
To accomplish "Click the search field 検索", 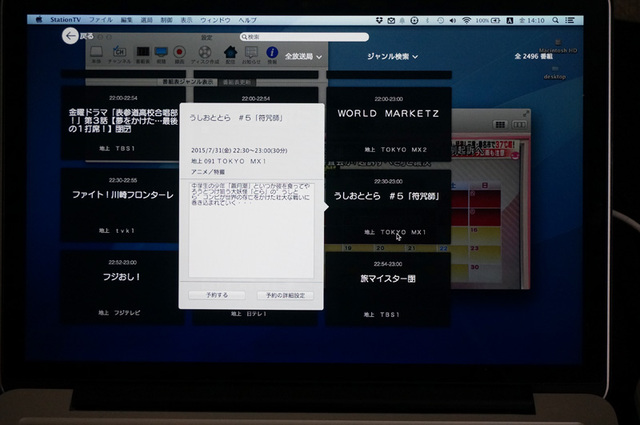I will coord(304,37).
